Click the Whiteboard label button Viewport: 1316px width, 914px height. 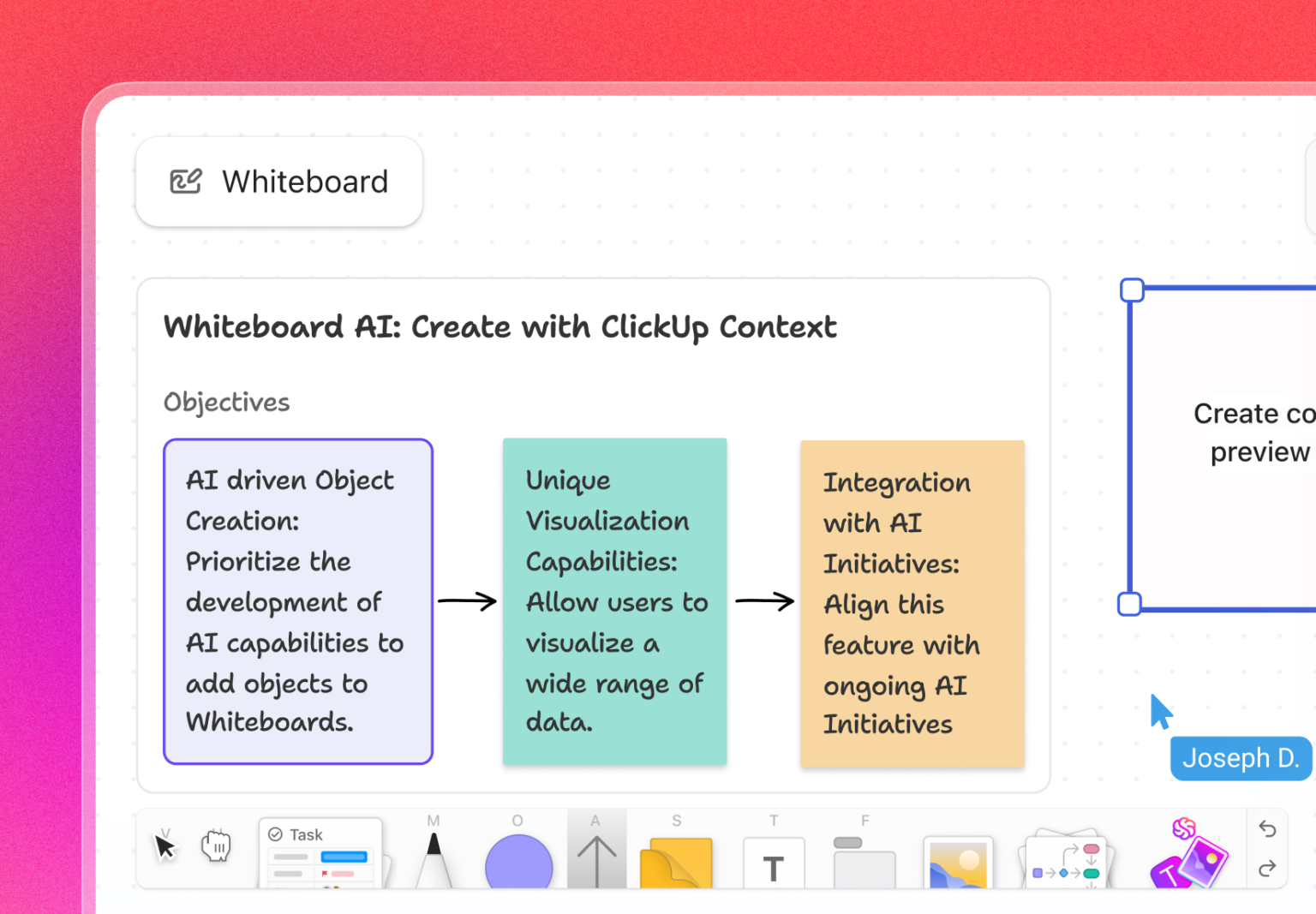pos(278,182)
